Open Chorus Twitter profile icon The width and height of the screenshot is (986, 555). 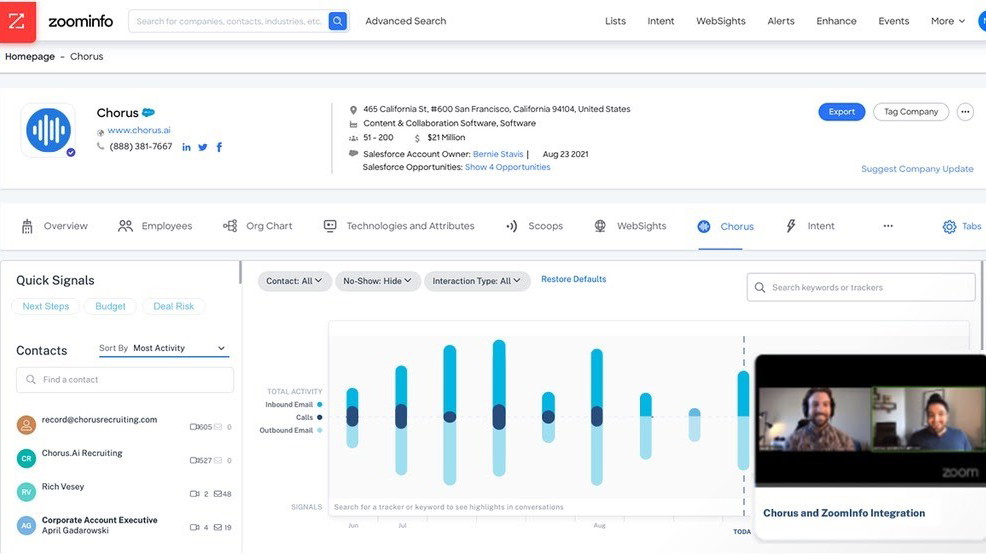tap(203, 147)
